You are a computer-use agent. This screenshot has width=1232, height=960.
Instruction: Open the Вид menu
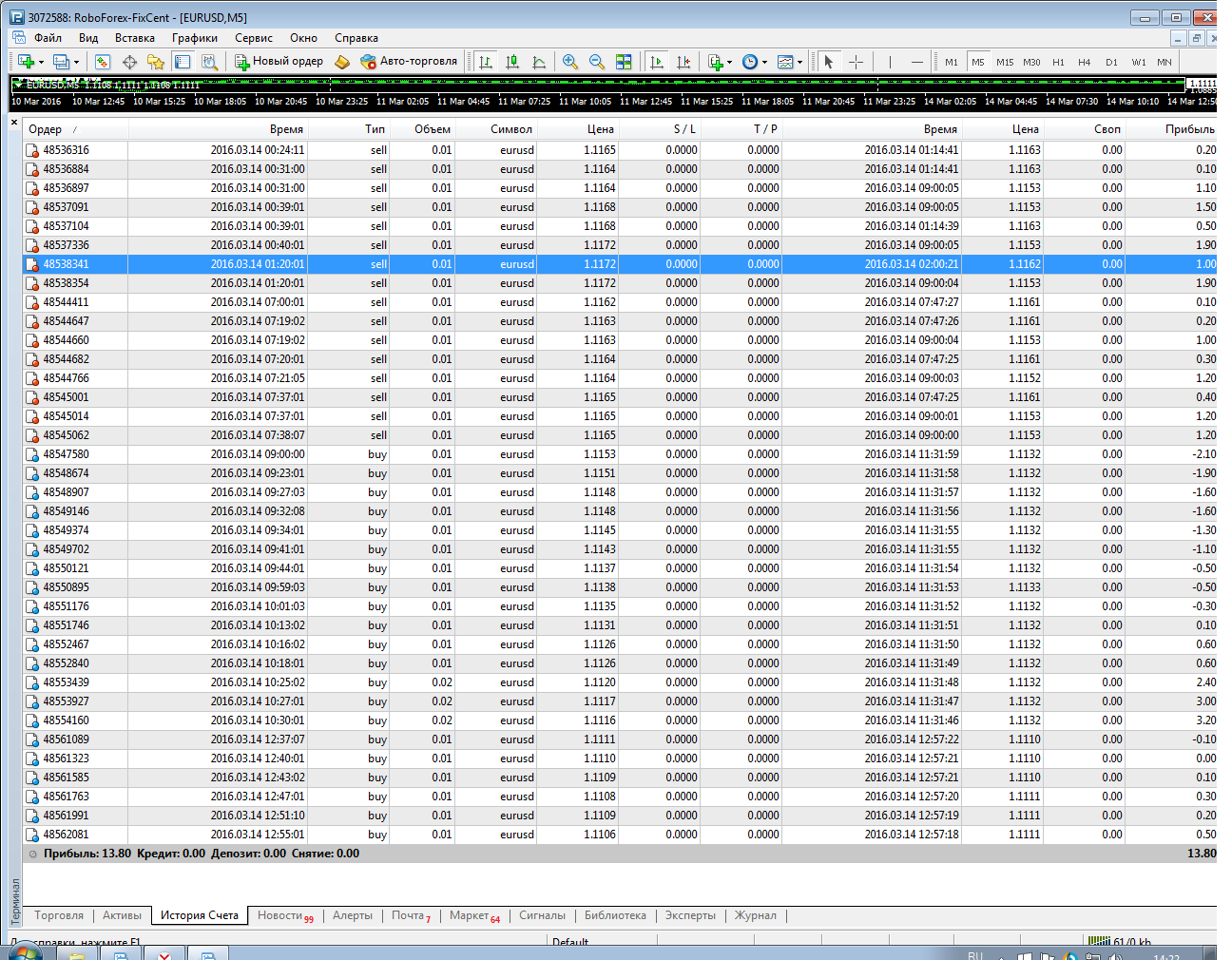(x=88, y=38)
